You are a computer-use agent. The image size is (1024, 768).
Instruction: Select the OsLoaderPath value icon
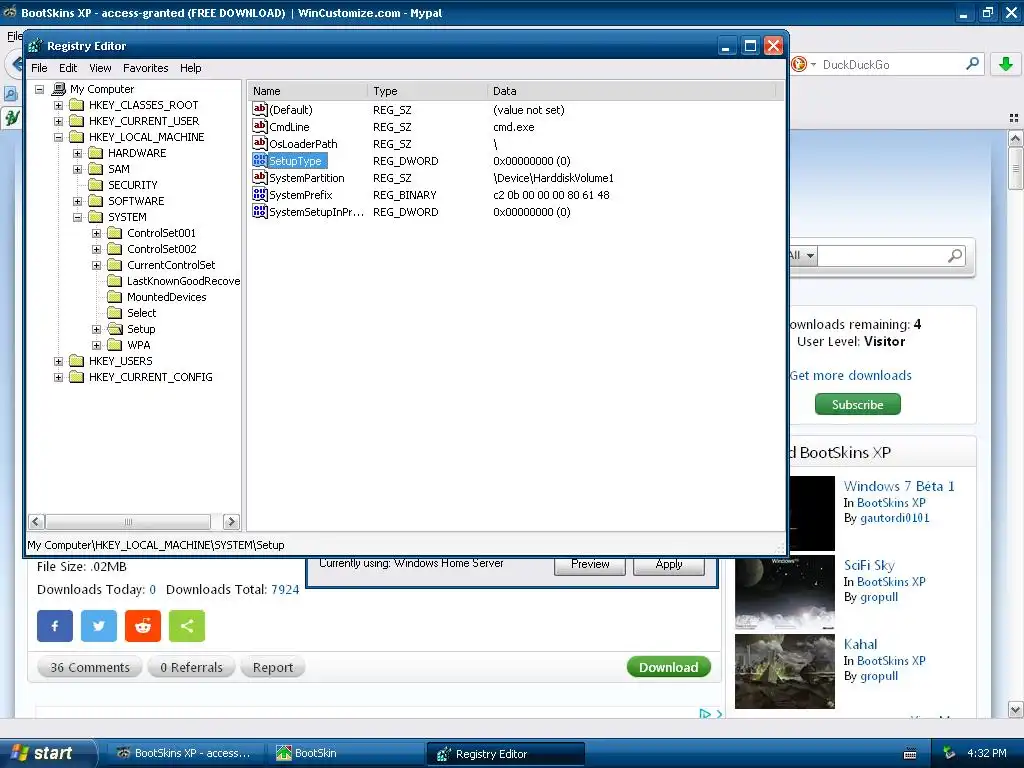tap(260, 144)
